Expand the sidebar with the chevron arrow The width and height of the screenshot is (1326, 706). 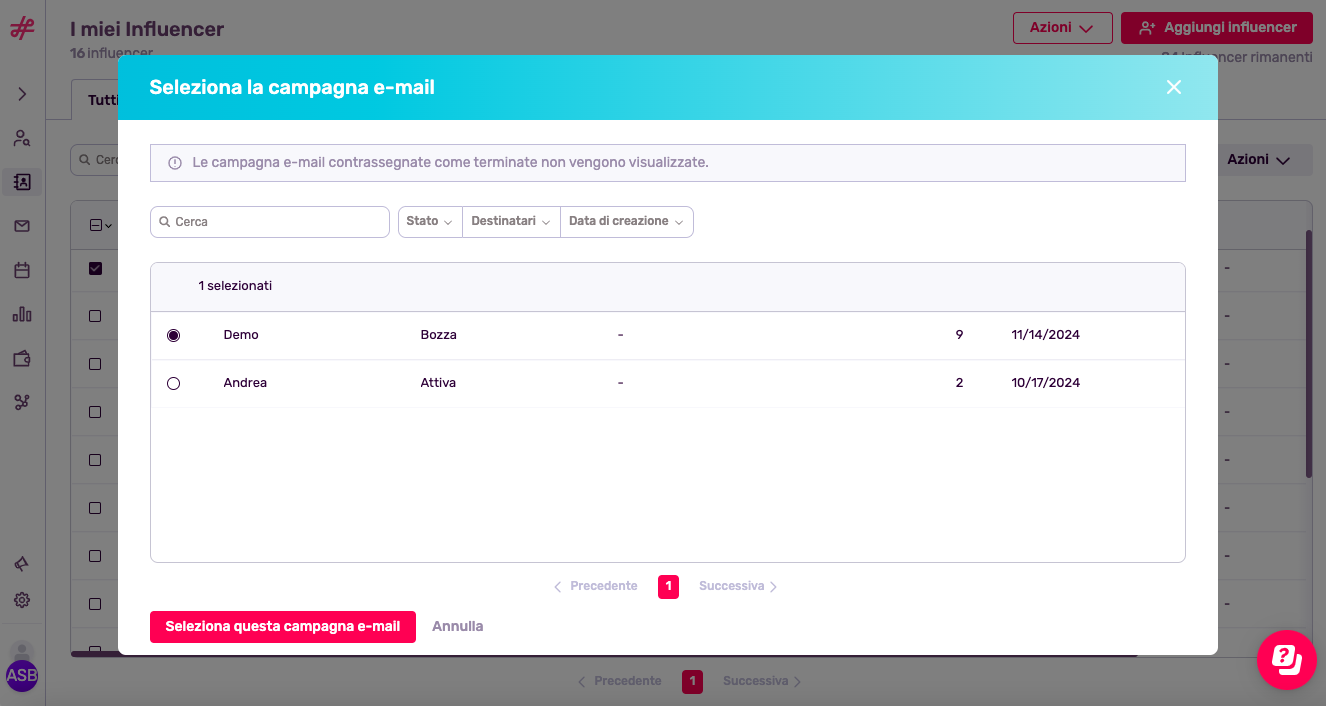pos(22,94)
